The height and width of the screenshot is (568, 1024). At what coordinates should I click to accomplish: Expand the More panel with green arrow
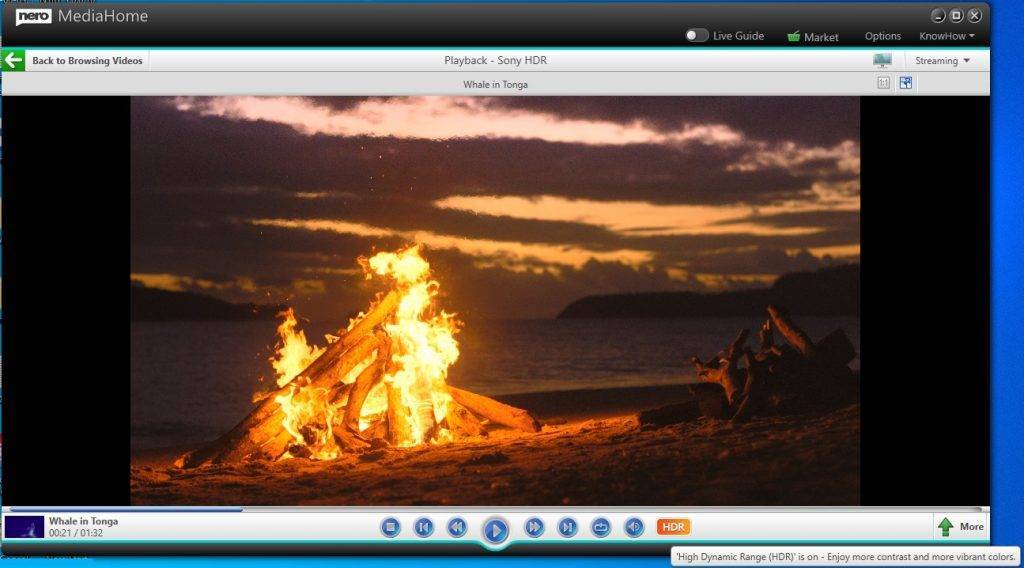click(961, 527)
